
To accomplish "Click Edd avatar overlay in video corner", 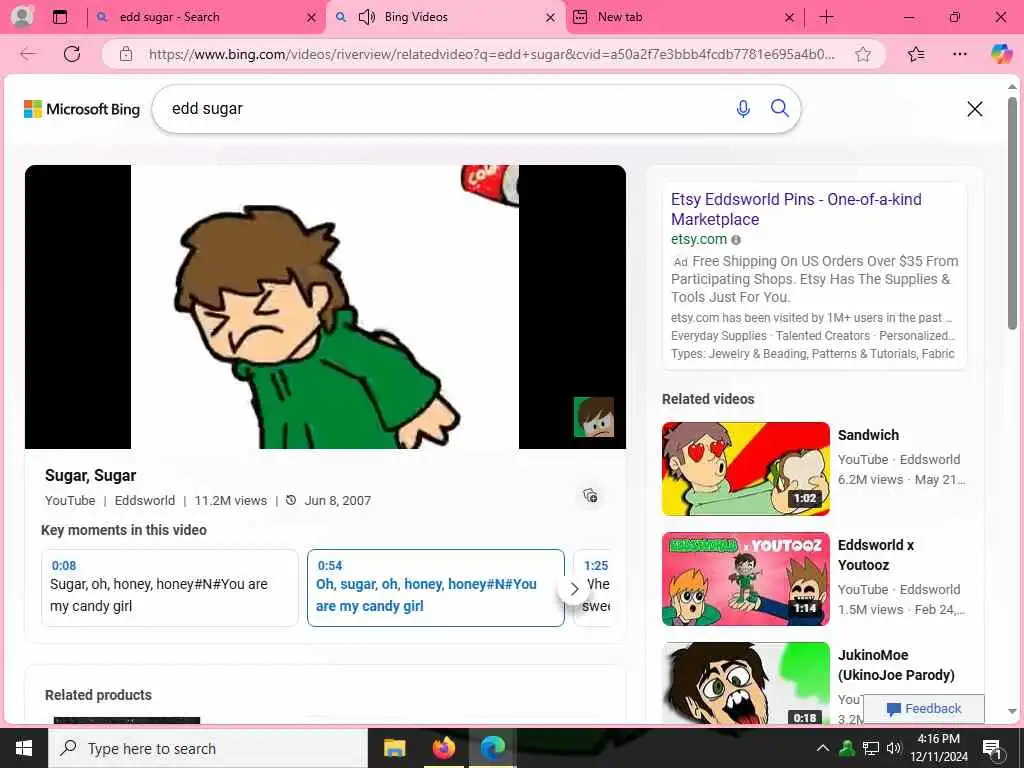I will [594, 417].
